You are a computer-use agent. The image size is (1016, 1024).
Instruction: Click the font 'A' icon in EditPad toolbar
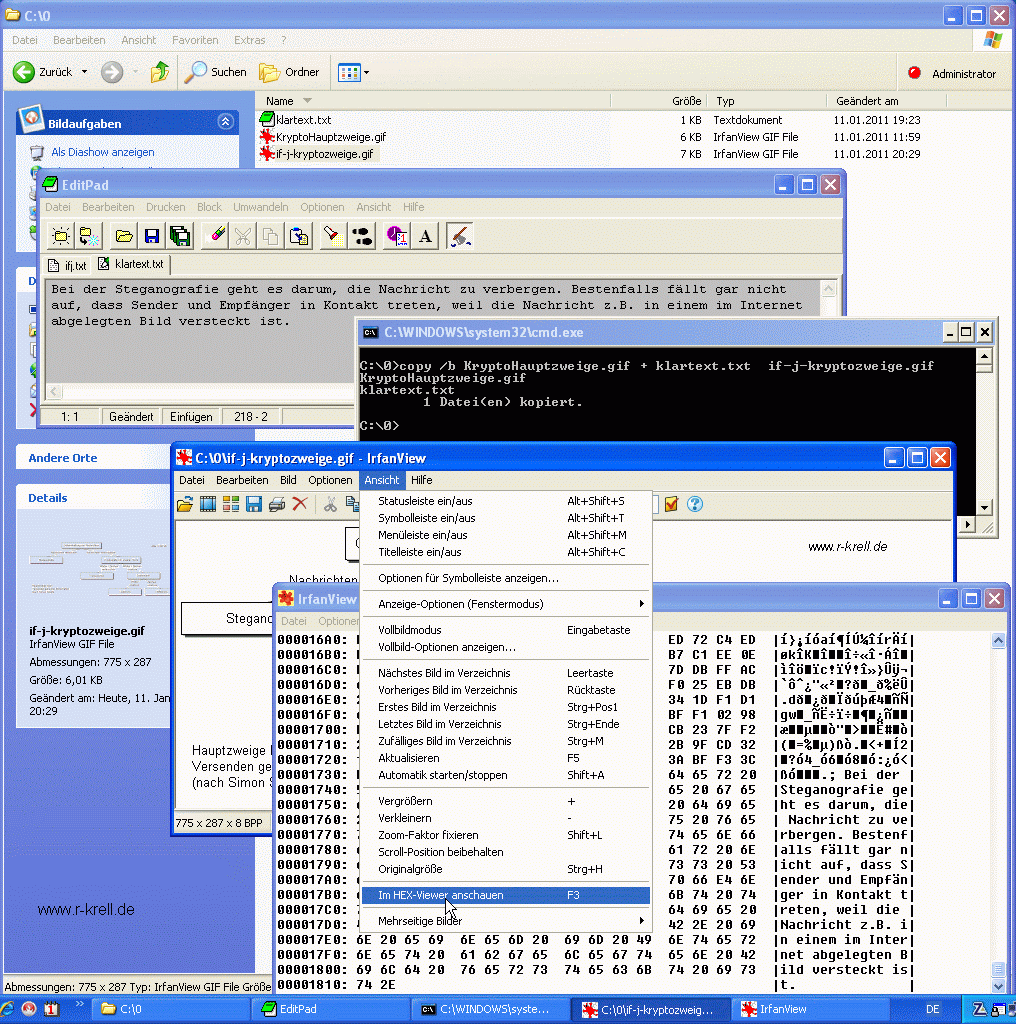click(426, 236)
